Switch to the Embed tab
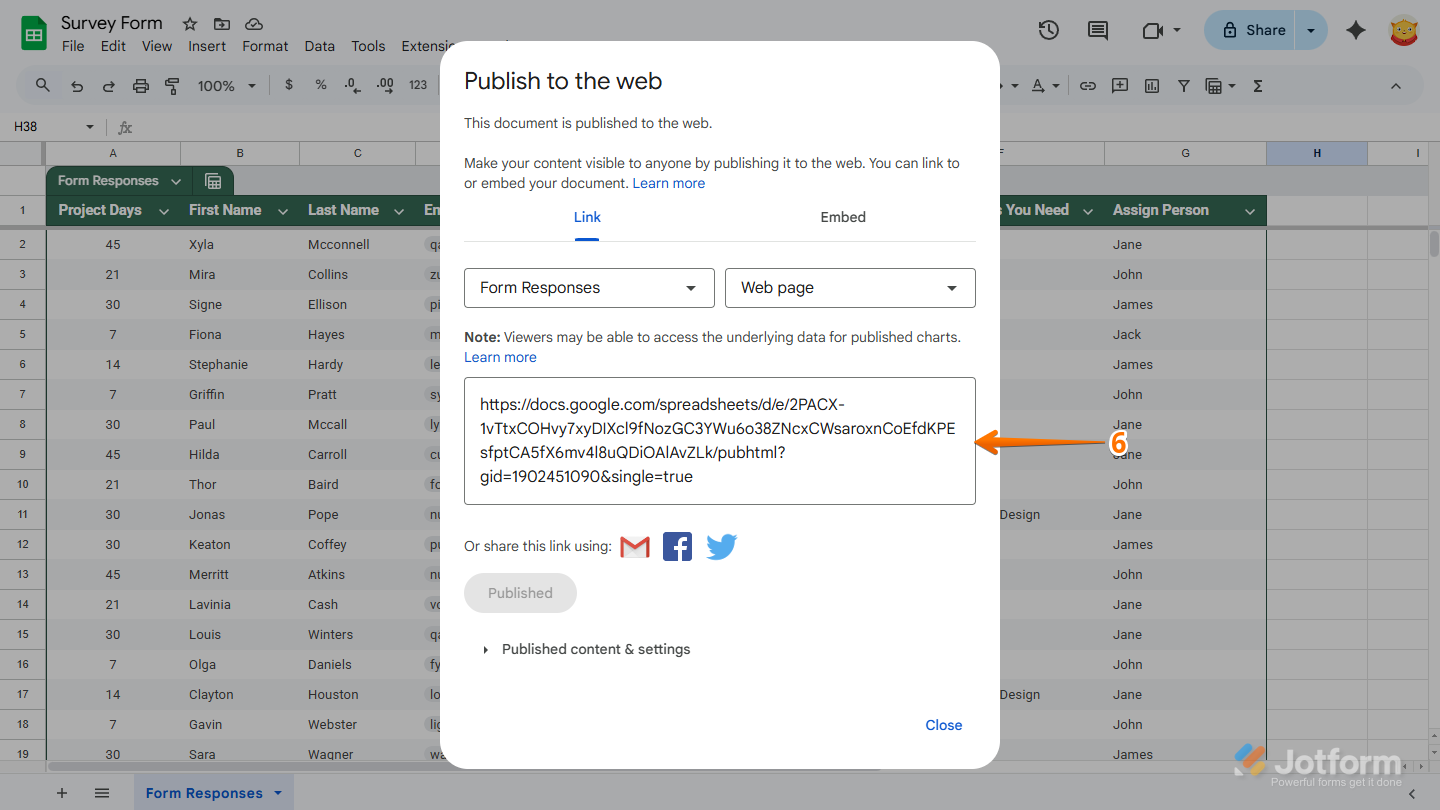Viewport: 1440px width, 810px height. [843, 217]
